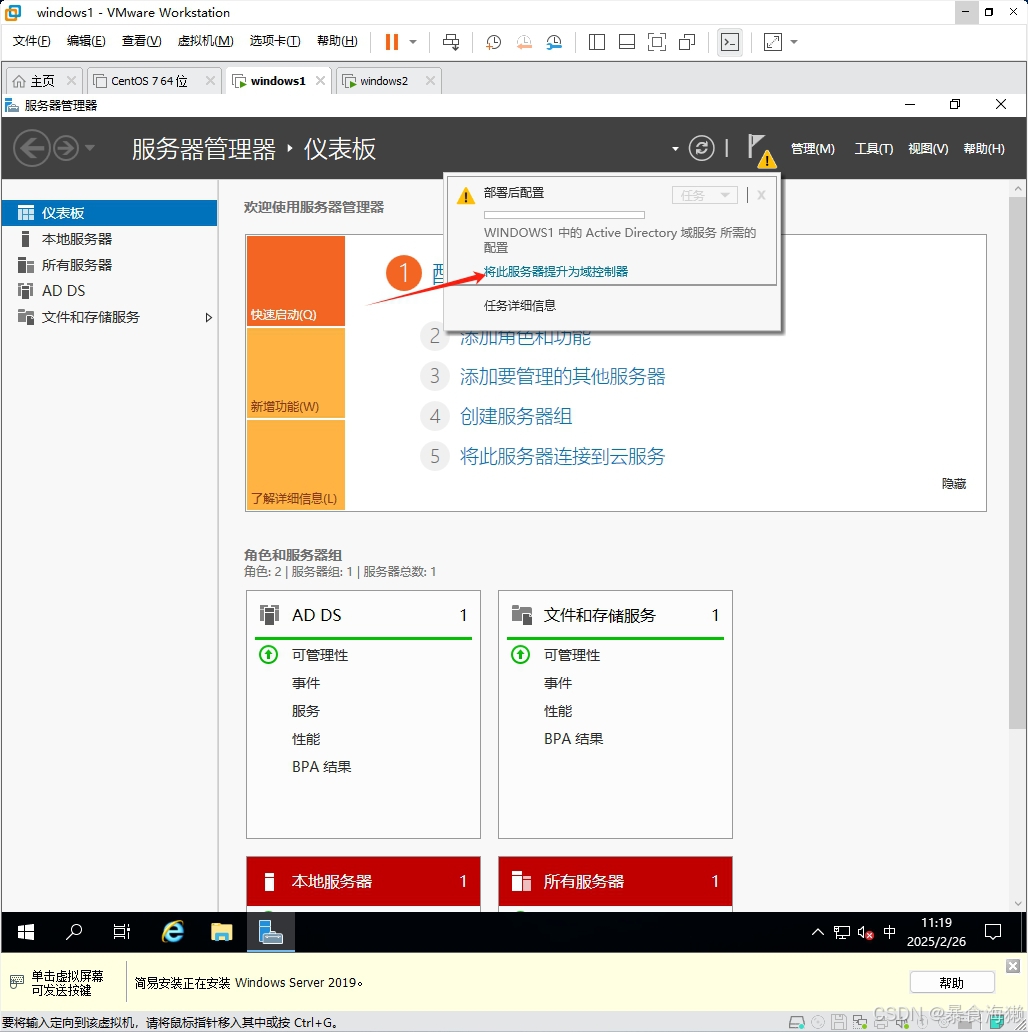
Task: Click 添加要管理的其他服务器 link
Action: 563,376
